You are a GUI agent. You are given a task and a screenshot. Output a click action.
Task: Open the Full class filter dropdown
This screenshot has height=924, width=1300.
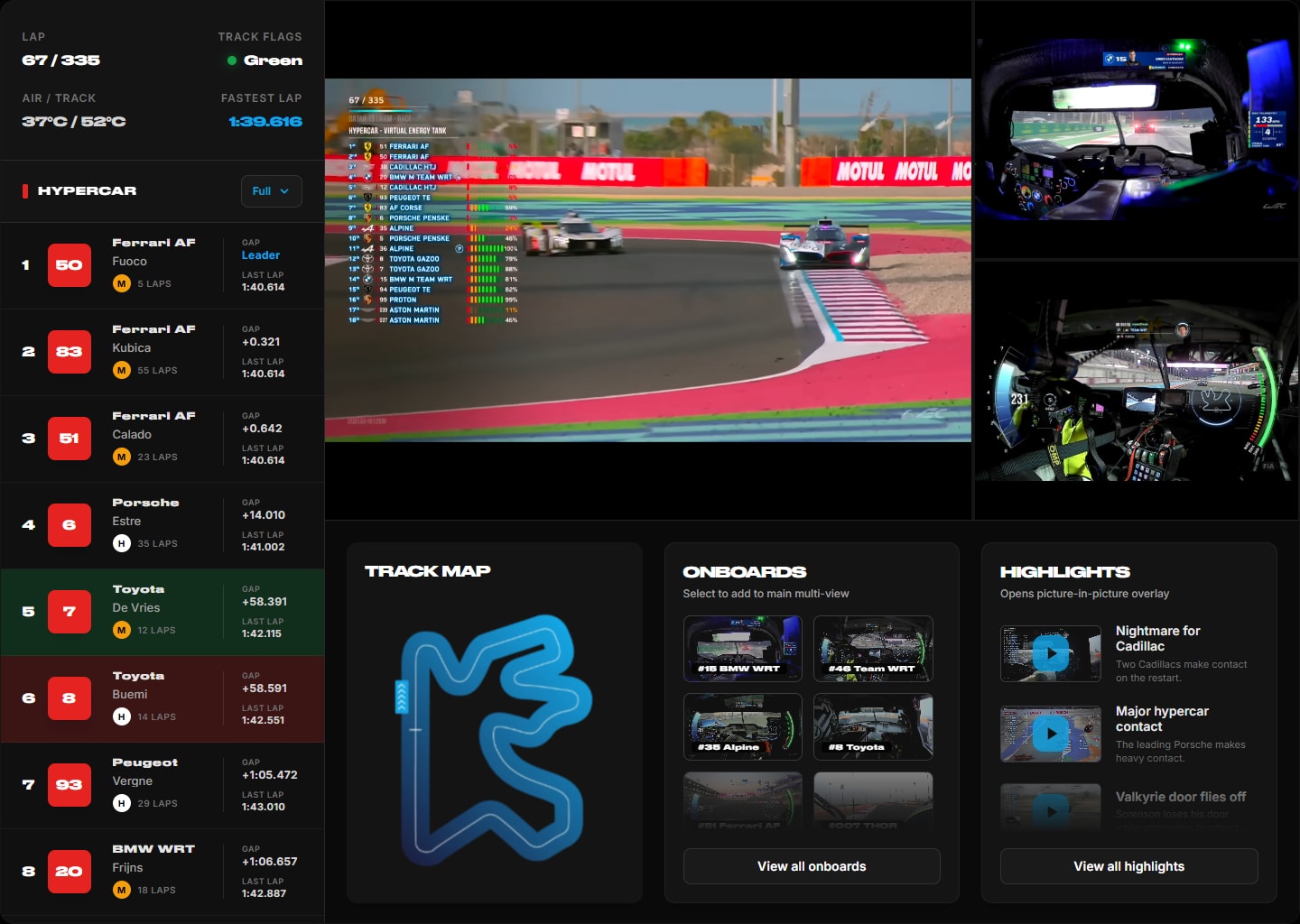(271, 190)
